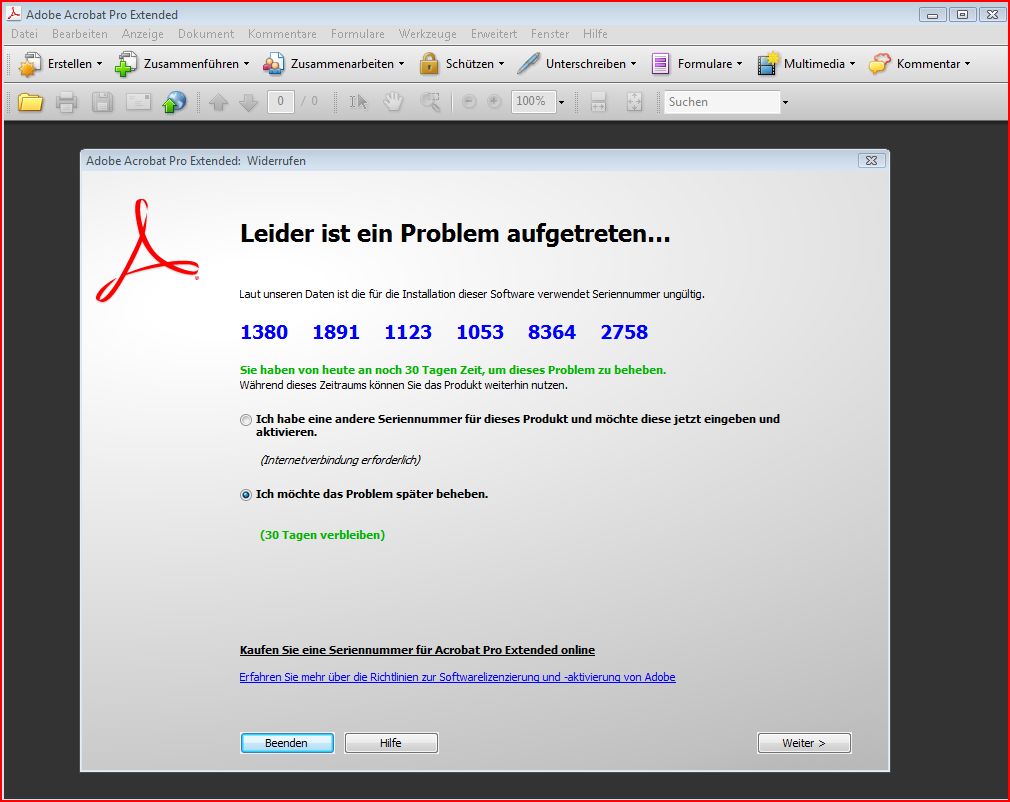1010x802 pixels.
Task: Click the Suchen search field
Action: coord(721,102)
